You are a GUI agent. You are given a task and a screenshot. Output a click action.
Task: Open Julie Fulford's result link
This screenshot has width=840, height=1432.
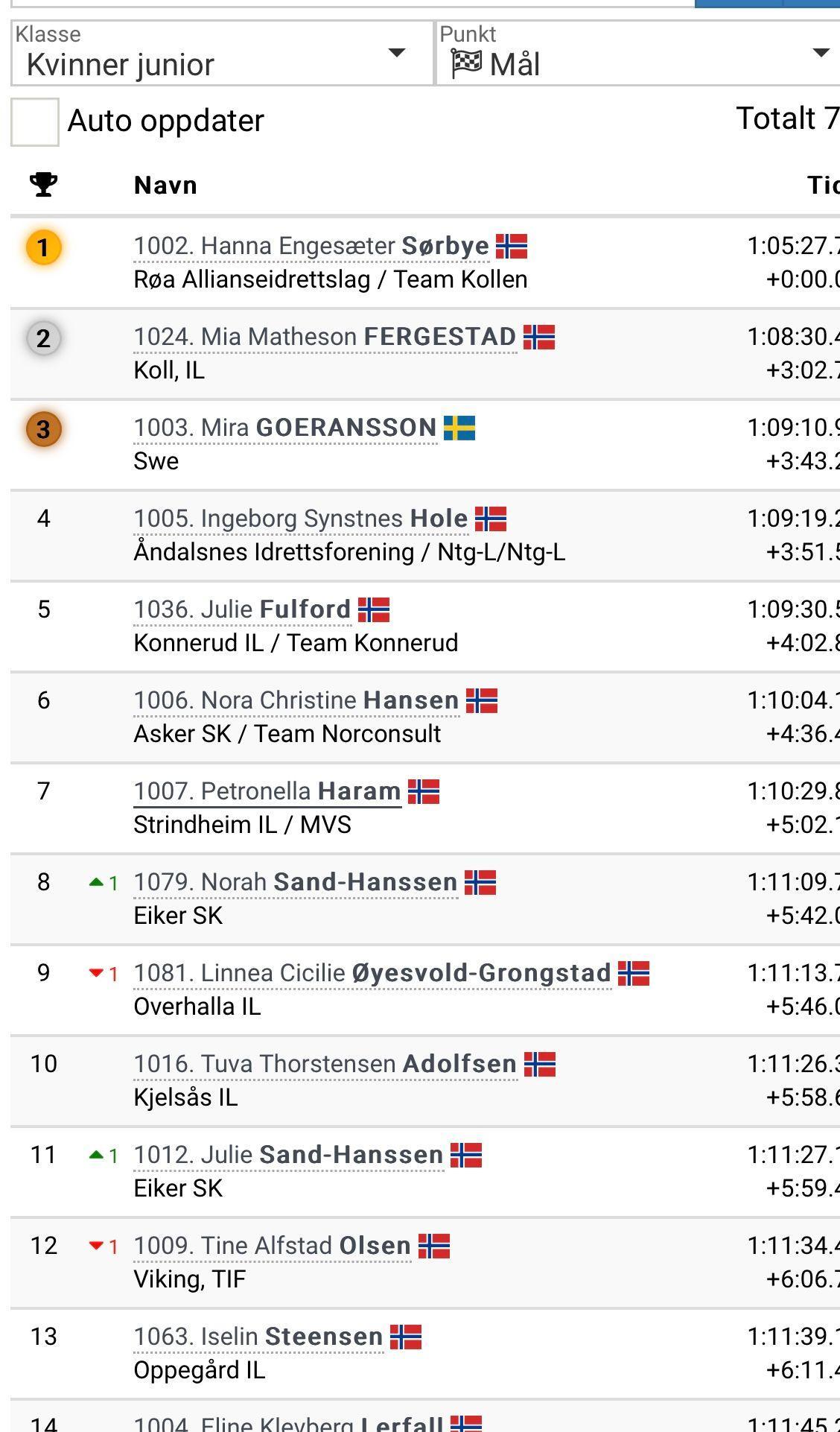point(242,610)
